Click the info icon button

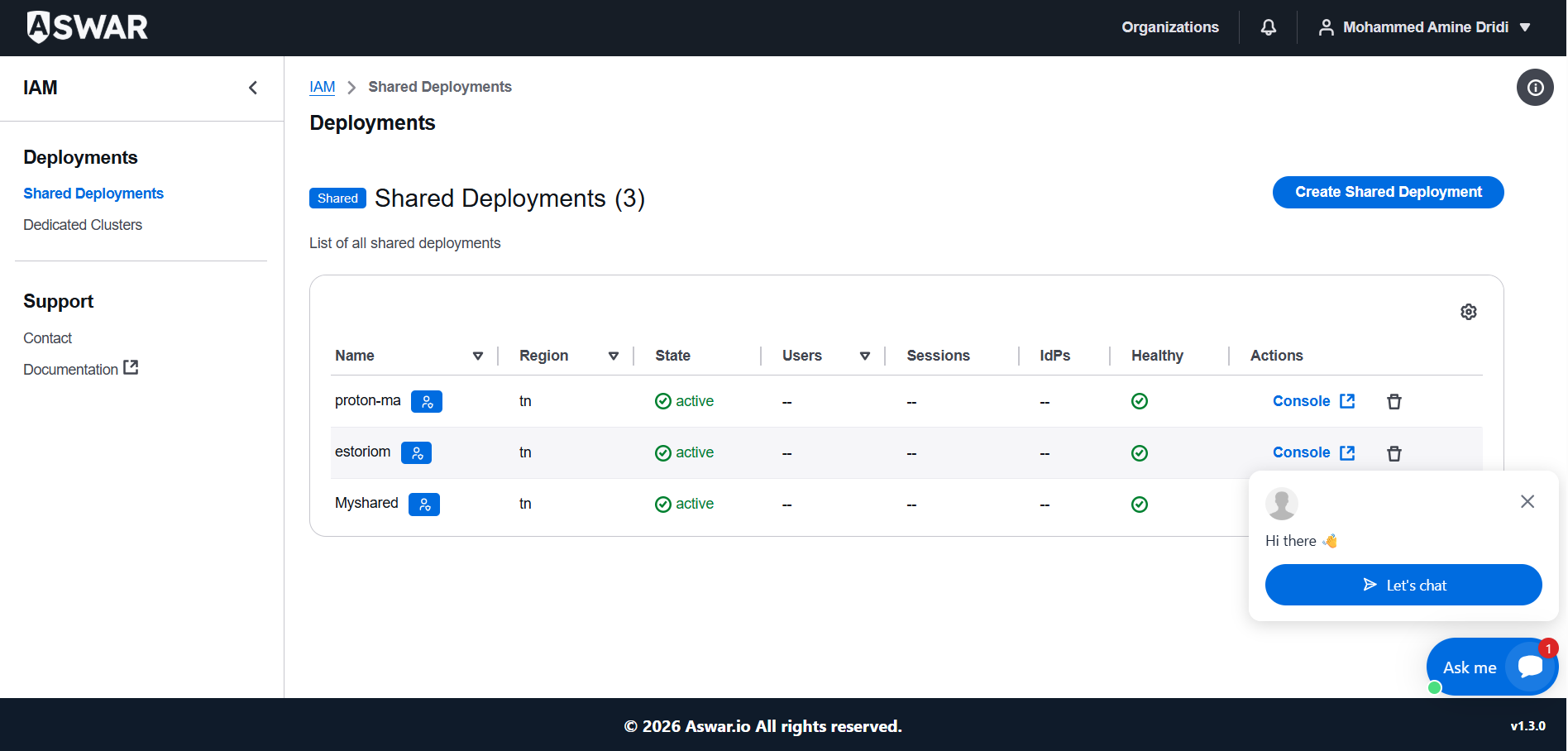point(1535,88)
